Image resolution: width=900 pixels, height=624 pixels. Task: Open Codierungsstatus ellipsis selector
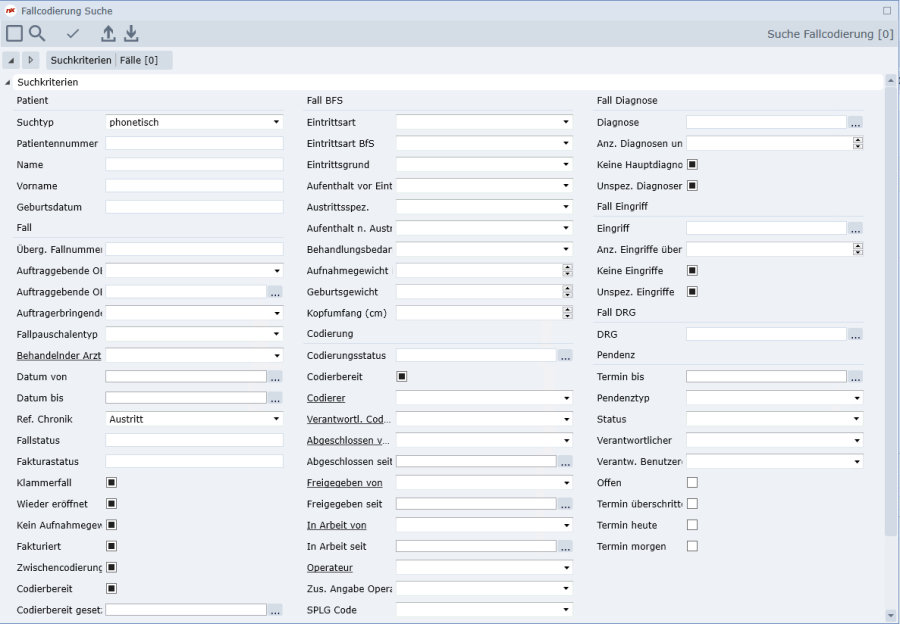point(565,355)
